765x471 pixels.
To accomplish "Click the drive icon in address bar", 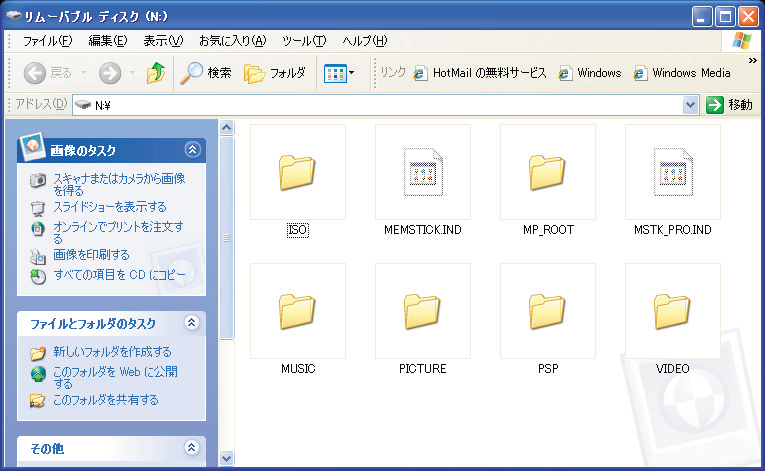I will click(83, 104).
